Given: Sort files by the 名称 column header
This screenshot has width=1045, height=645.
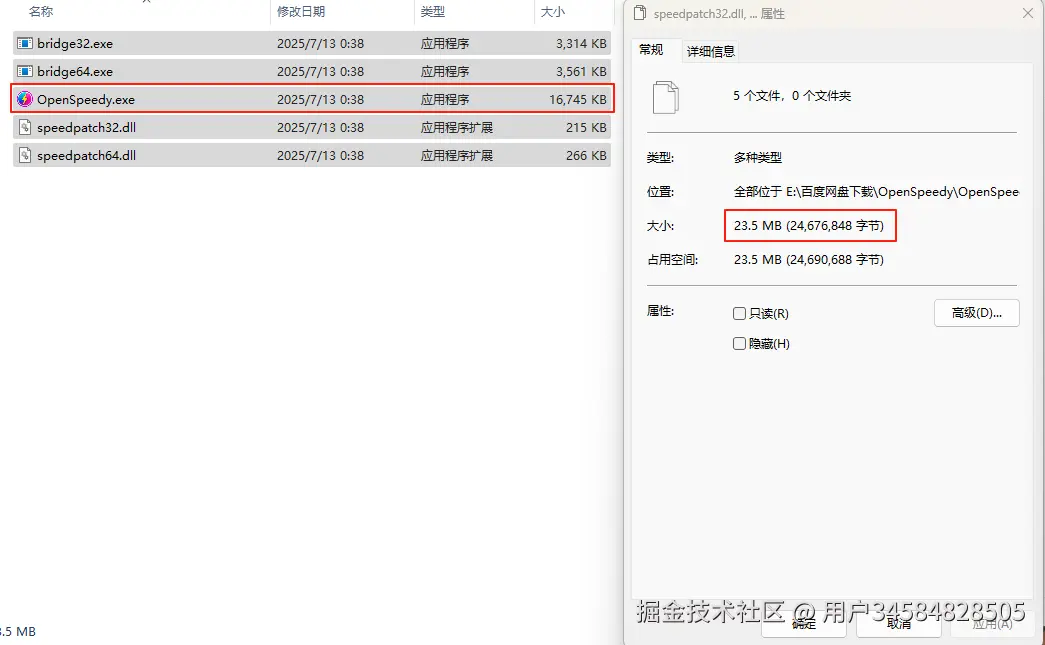Looking at the screenshot, I should [41, 11].
